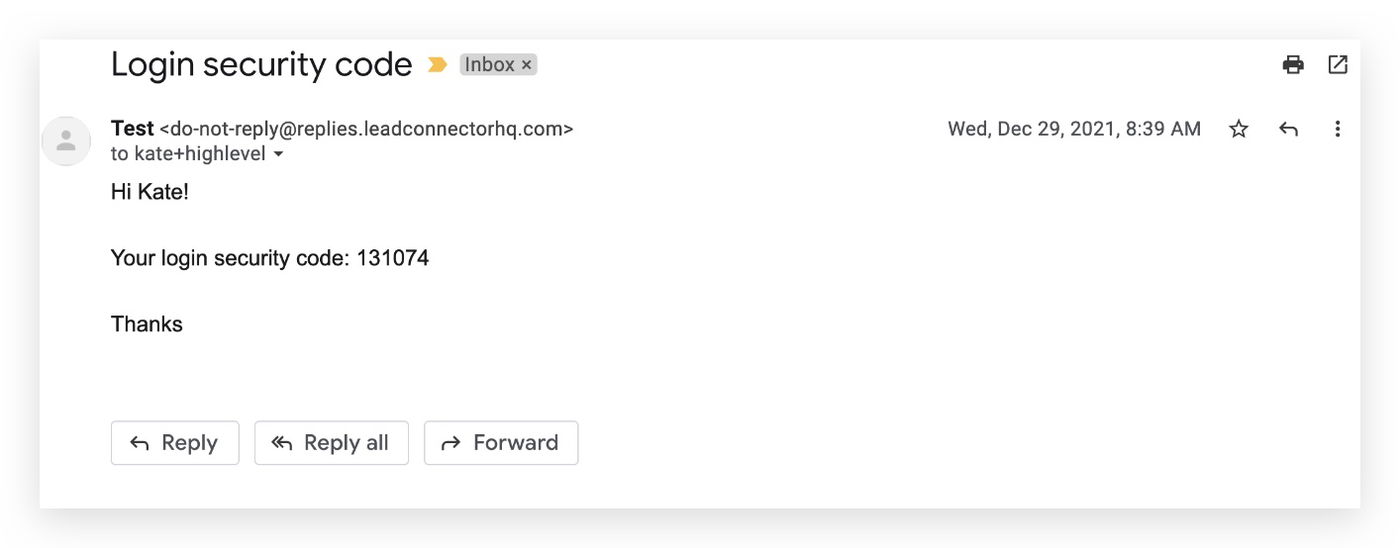1400x548 pixels.
Task: Open the three-dot More options menu
Action: pyautogui.click(x=1337, y=129)
